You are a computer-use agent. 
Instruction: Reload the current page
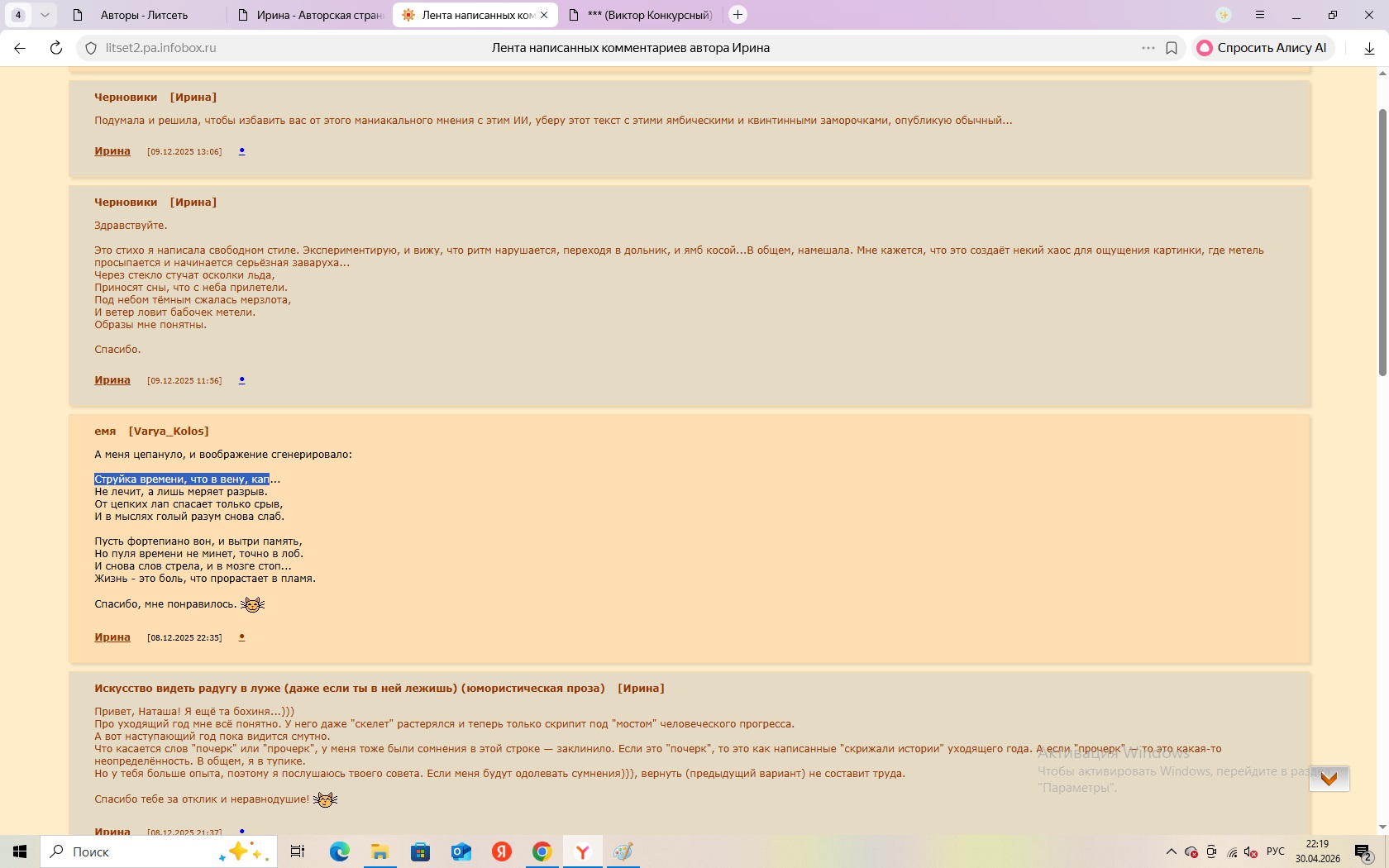[x=56, y=48]
